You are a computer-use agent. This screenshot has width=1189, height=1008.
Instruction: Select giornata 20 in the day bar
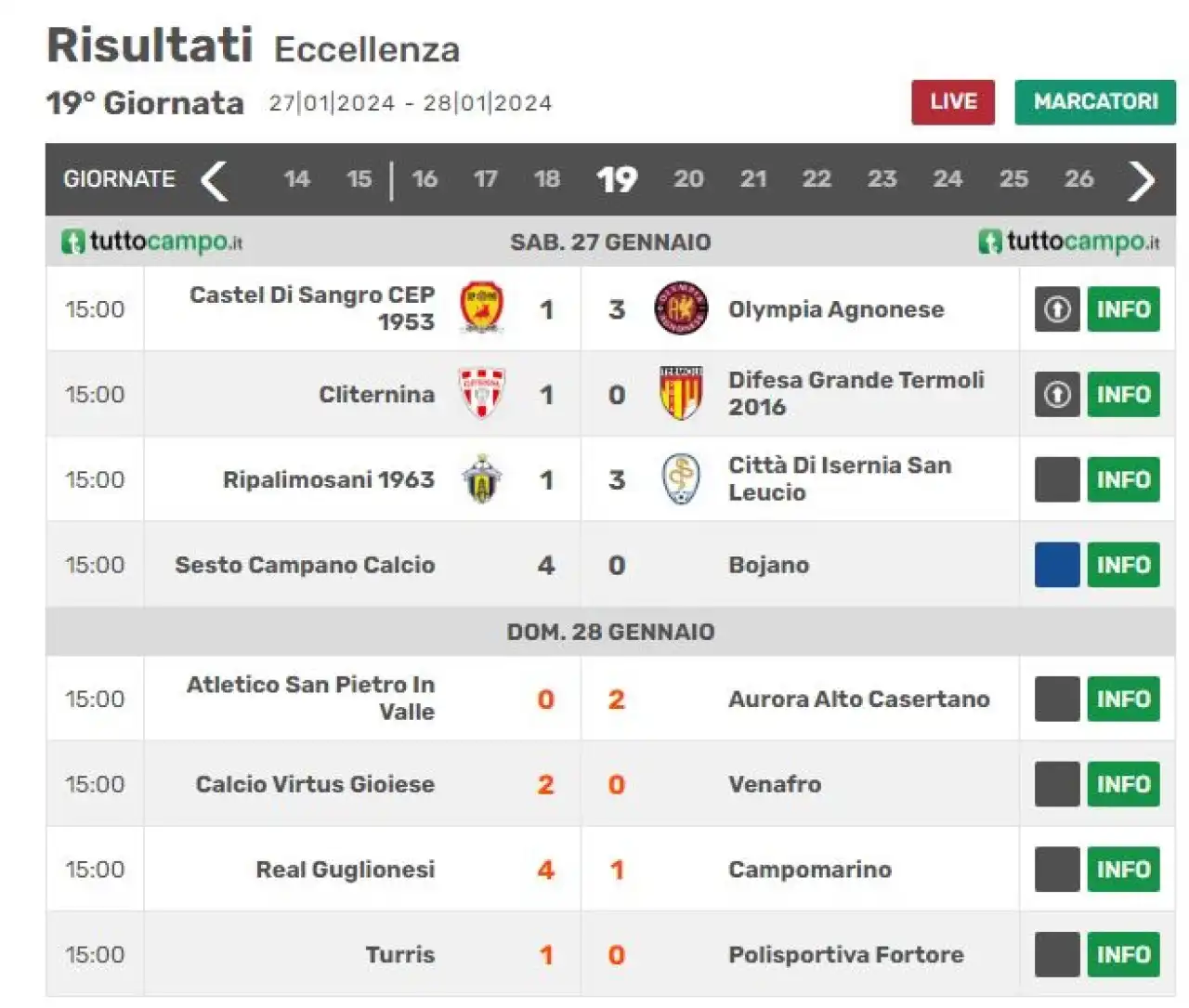pyautogui.click(x=688, y=178)
